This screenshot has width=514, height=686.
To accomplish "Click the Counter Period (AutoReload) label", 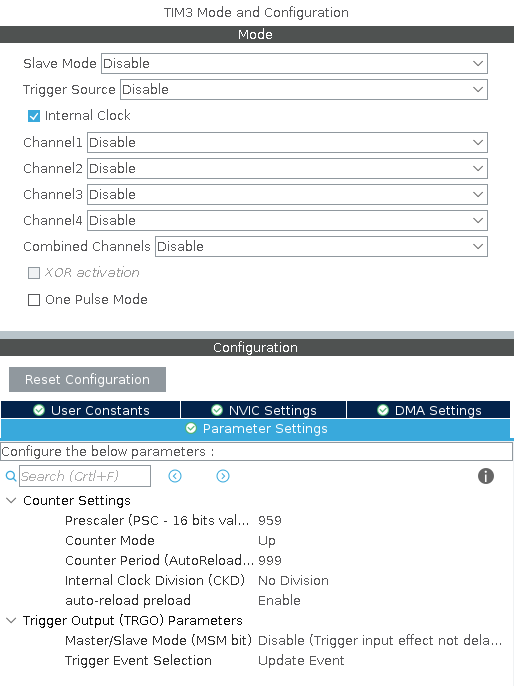I will click(159, 560).
